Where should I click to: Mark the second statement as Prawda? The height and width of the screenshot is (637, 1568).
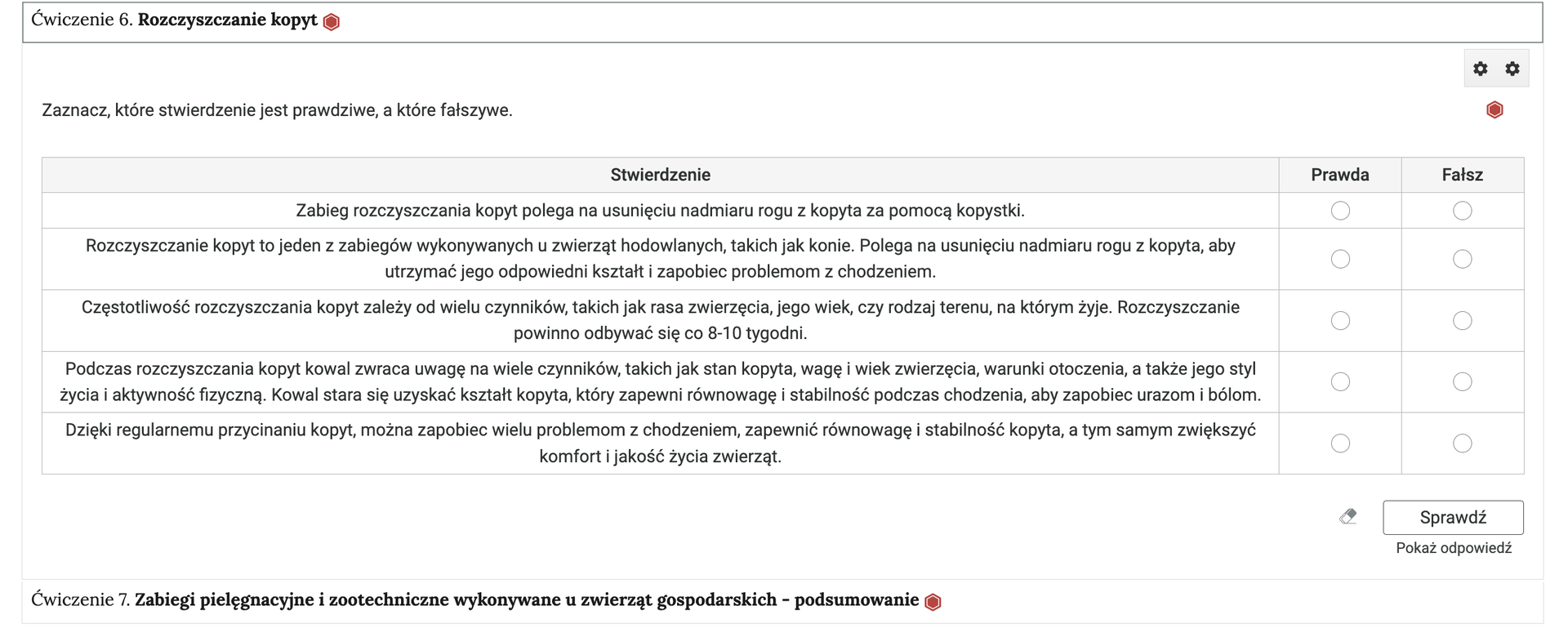[x=1339, y=259]
